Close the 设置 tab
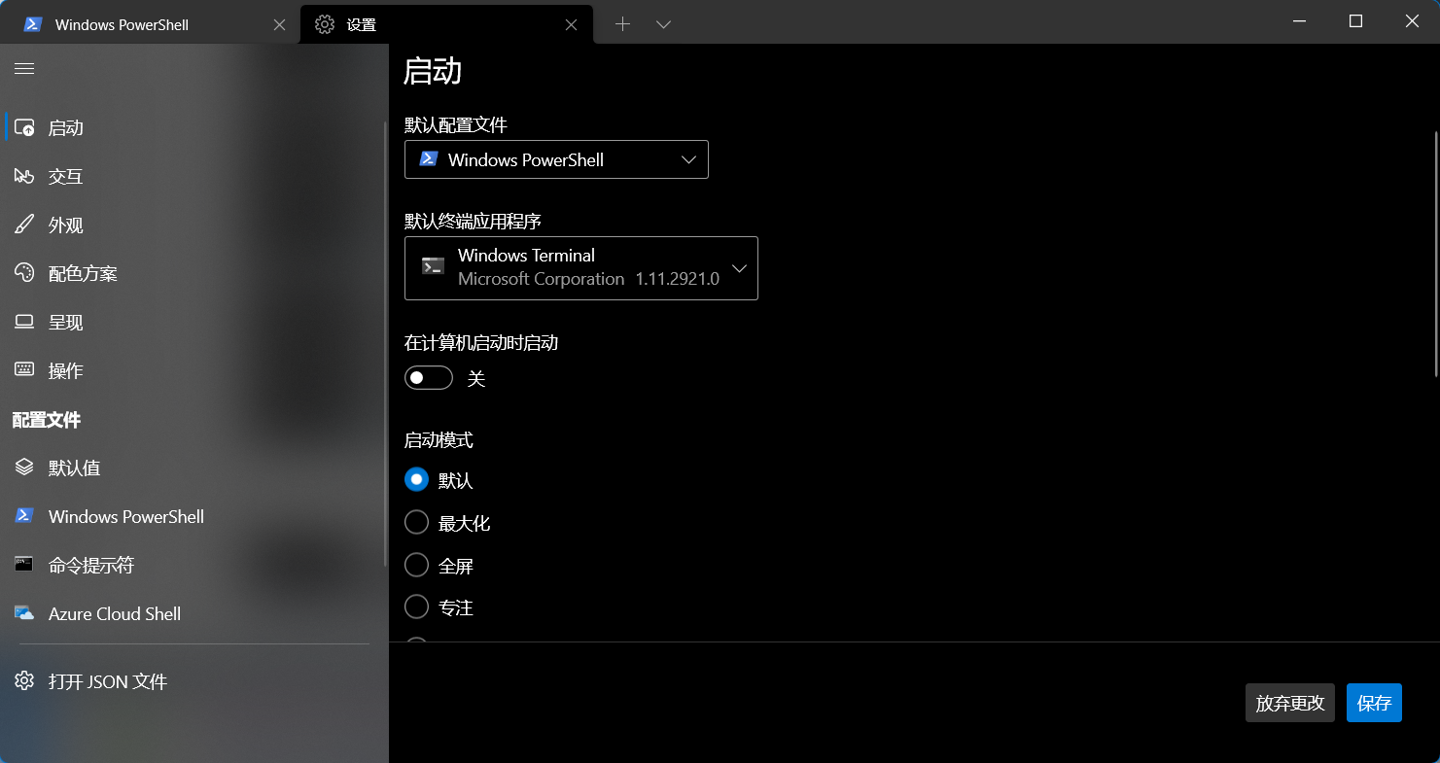 coord(571,24)
